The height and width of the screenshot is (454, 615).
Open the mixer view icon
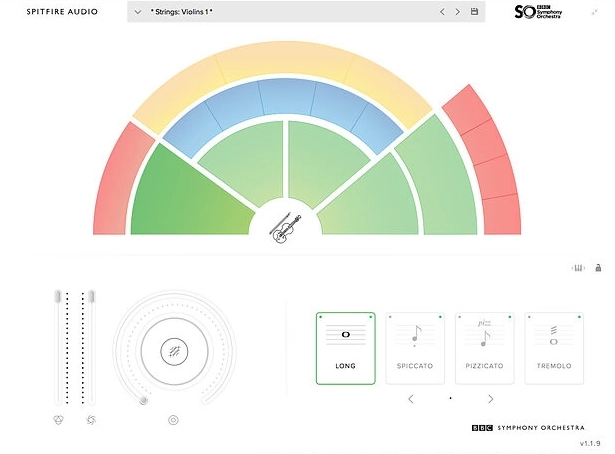pyautogui.click(x=577, y=268)
